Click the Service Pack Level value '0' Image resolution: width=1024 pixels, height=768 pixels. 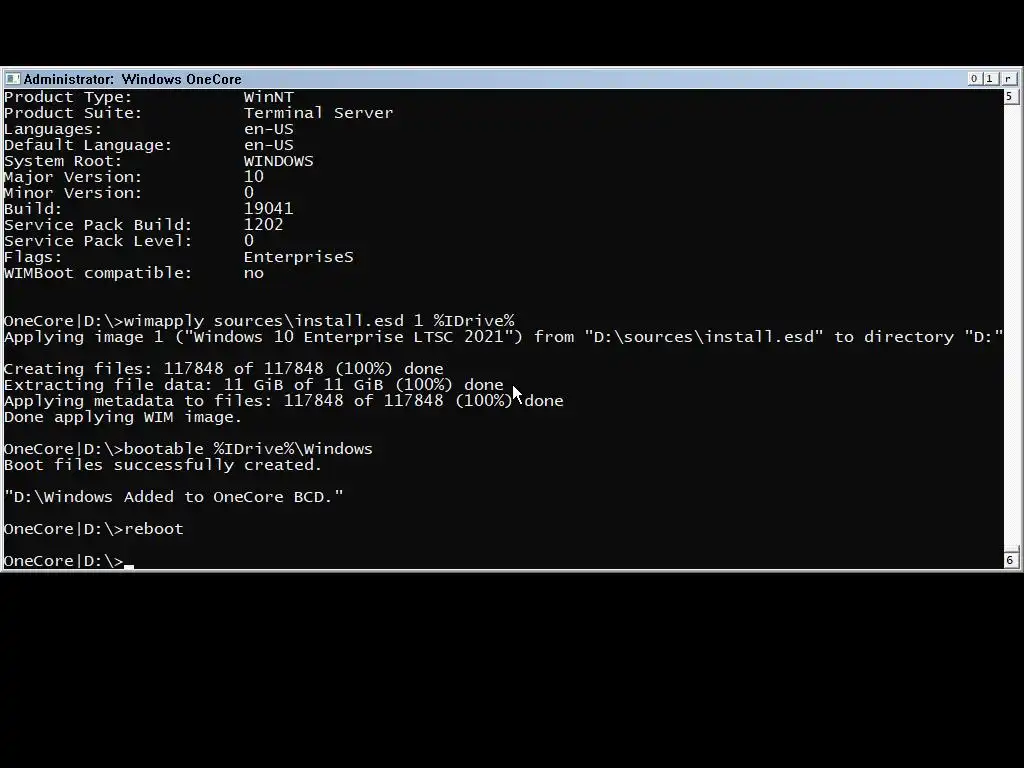(249, 240)
